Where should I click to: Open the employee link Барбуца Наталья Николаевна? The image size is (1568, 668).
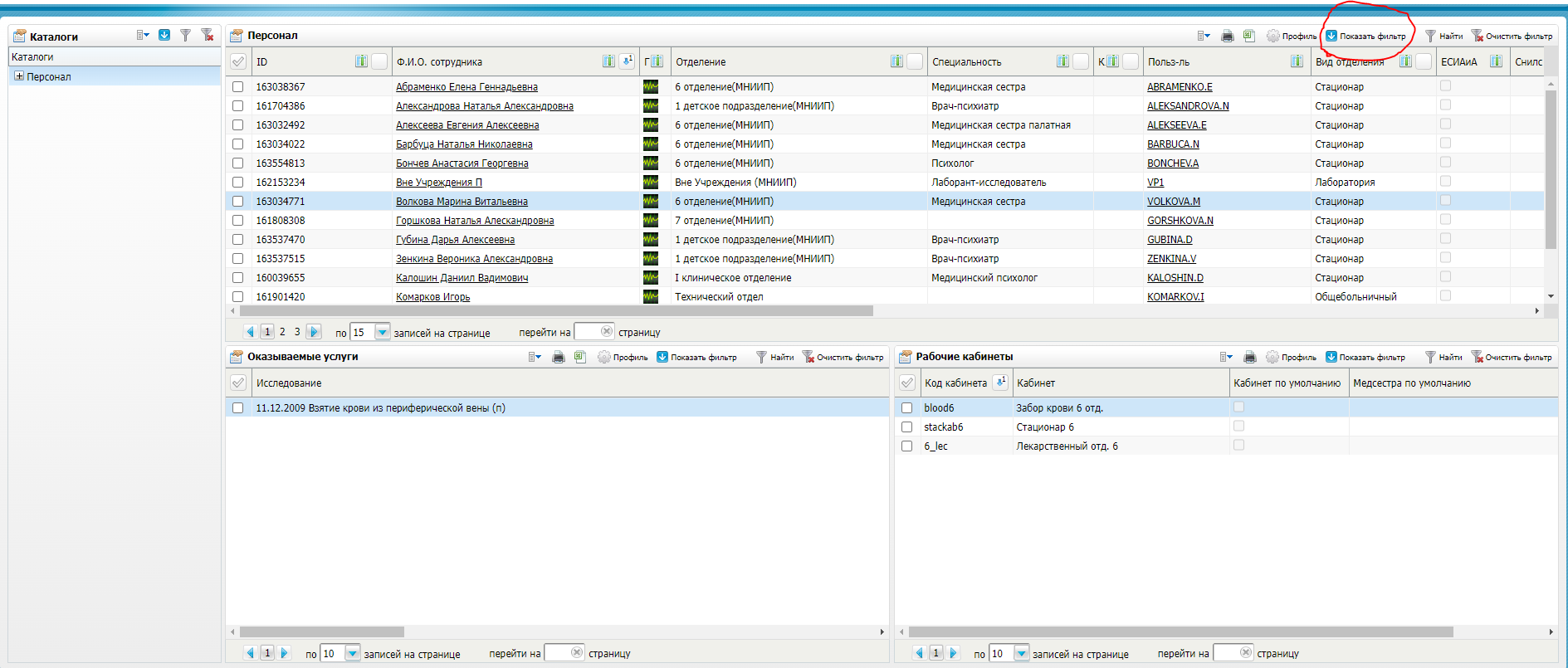(x=464, y=144)
